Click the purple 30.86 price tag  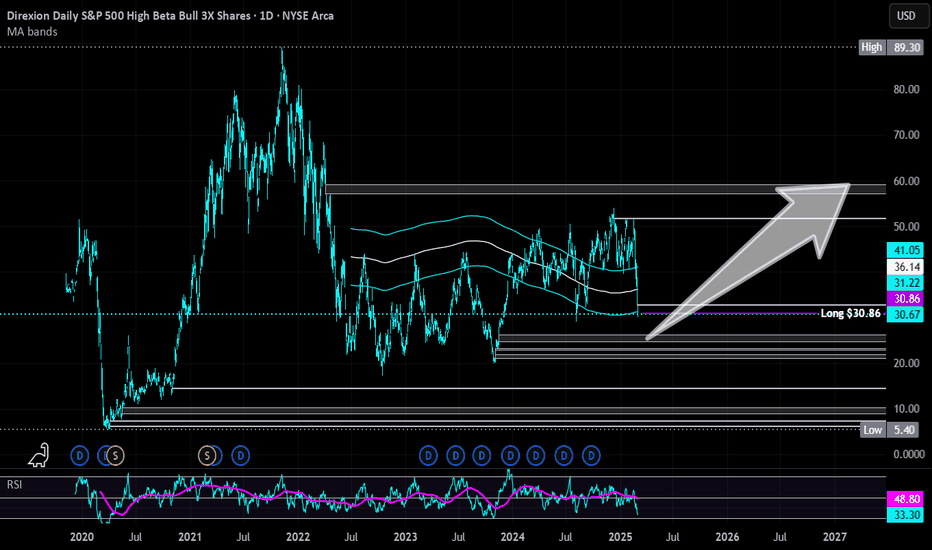[905, 298]
